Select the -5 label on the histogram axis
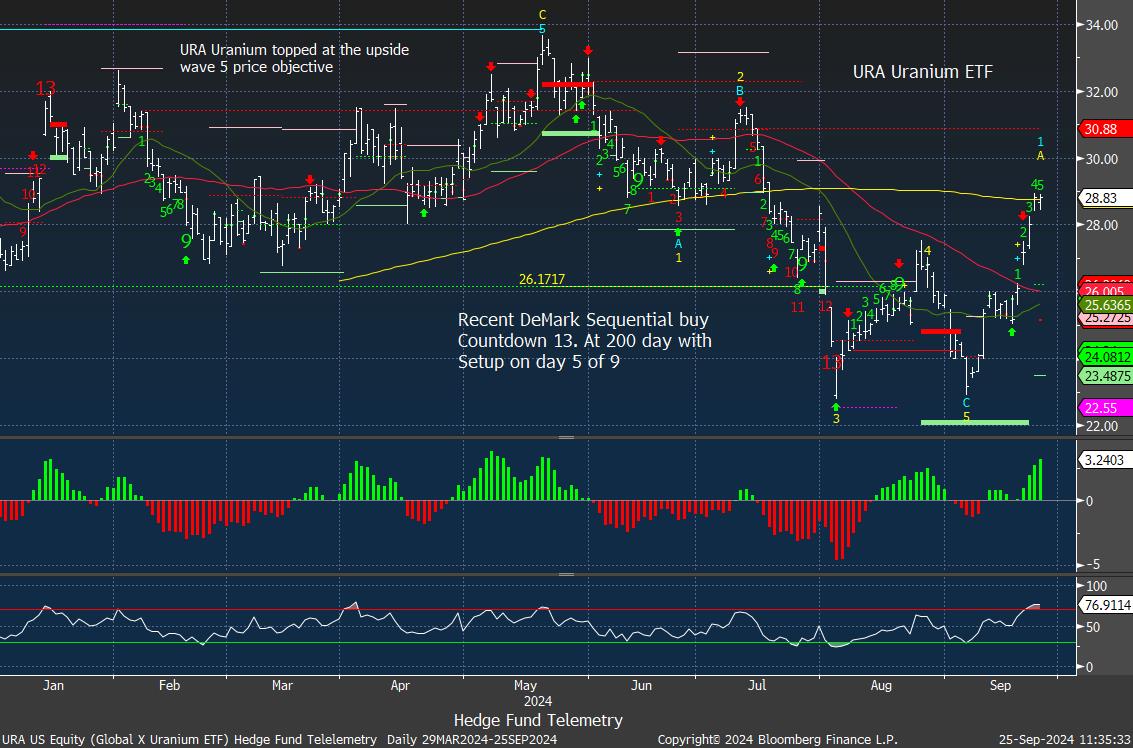Viewport: 1133px width, 748px height. (1092, 564)
